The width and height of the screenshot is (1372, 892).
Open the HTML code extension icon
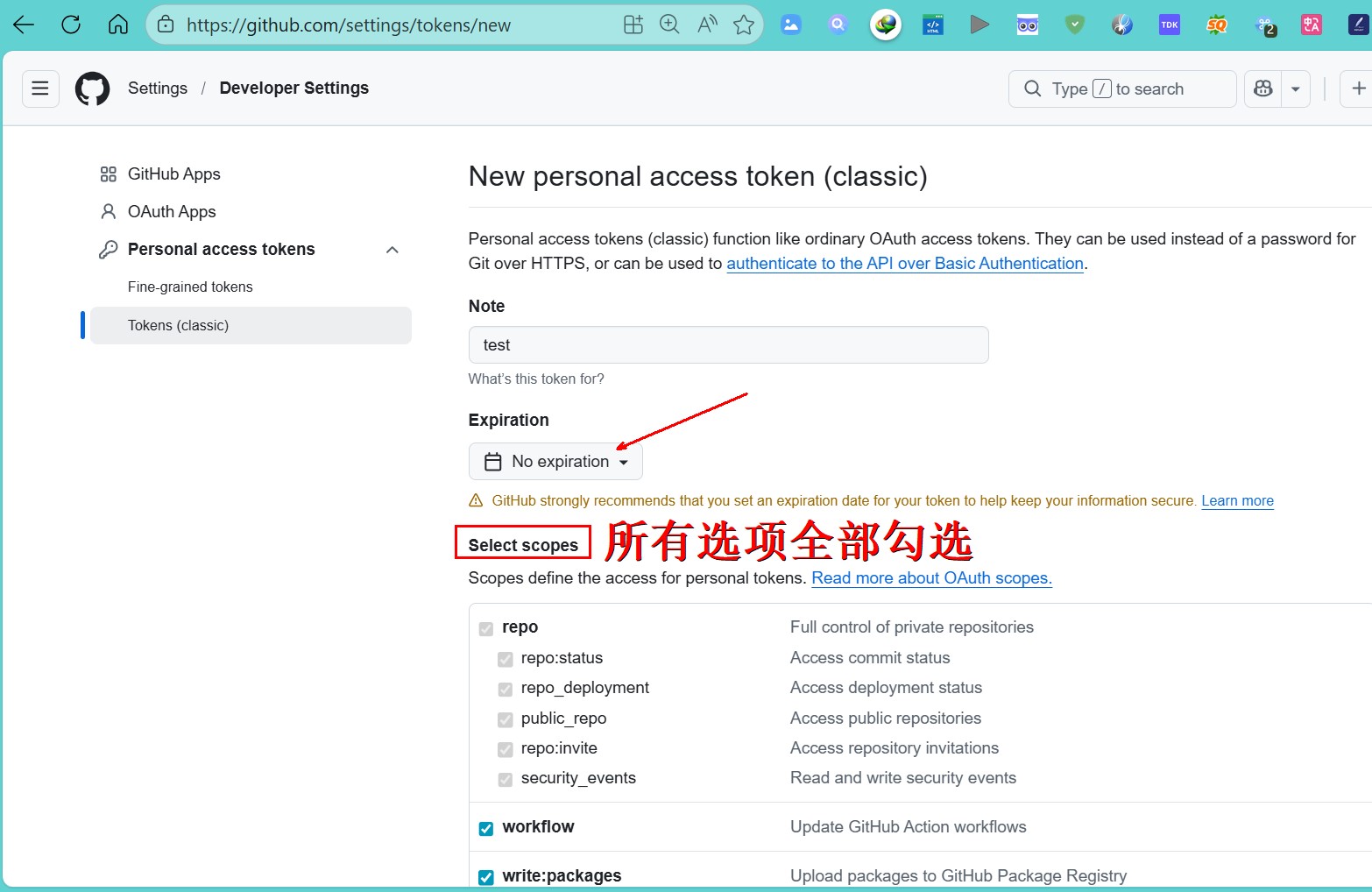point(933,25)
